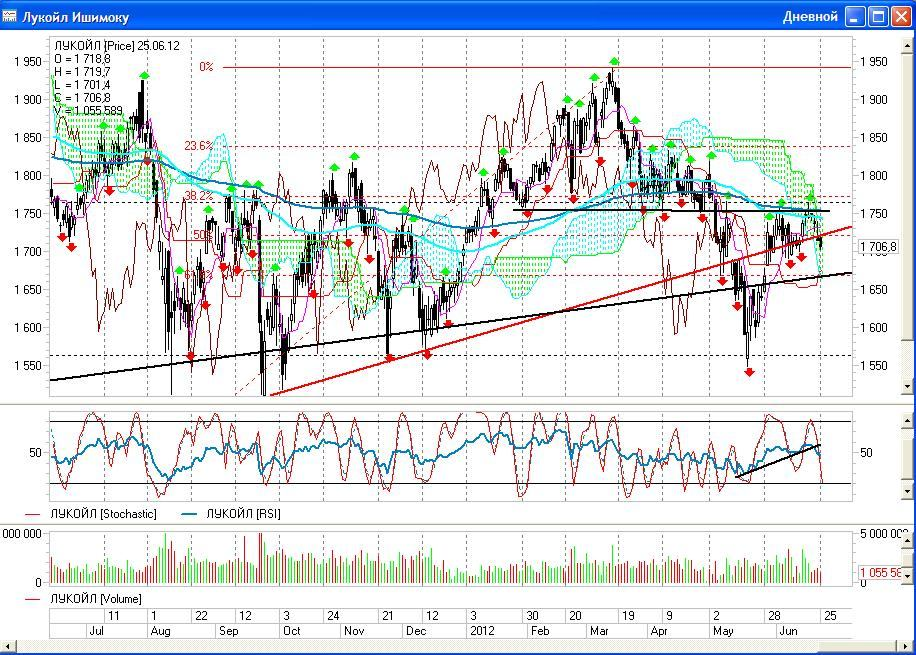Click the 23.6% Fibonacci level label

(x=199, y=145)
